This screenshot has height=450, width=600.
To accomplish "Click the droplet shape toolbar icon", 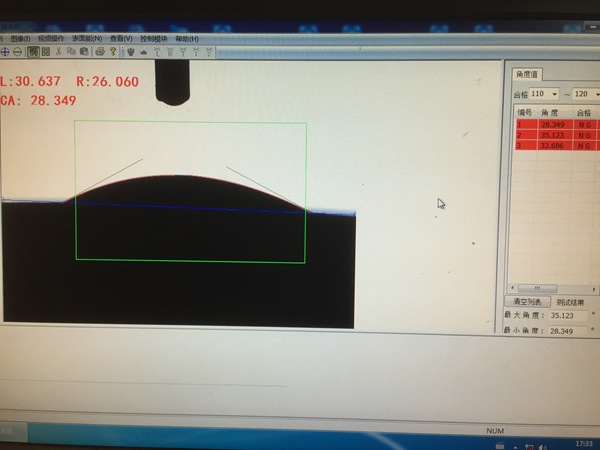I will 144,51.
